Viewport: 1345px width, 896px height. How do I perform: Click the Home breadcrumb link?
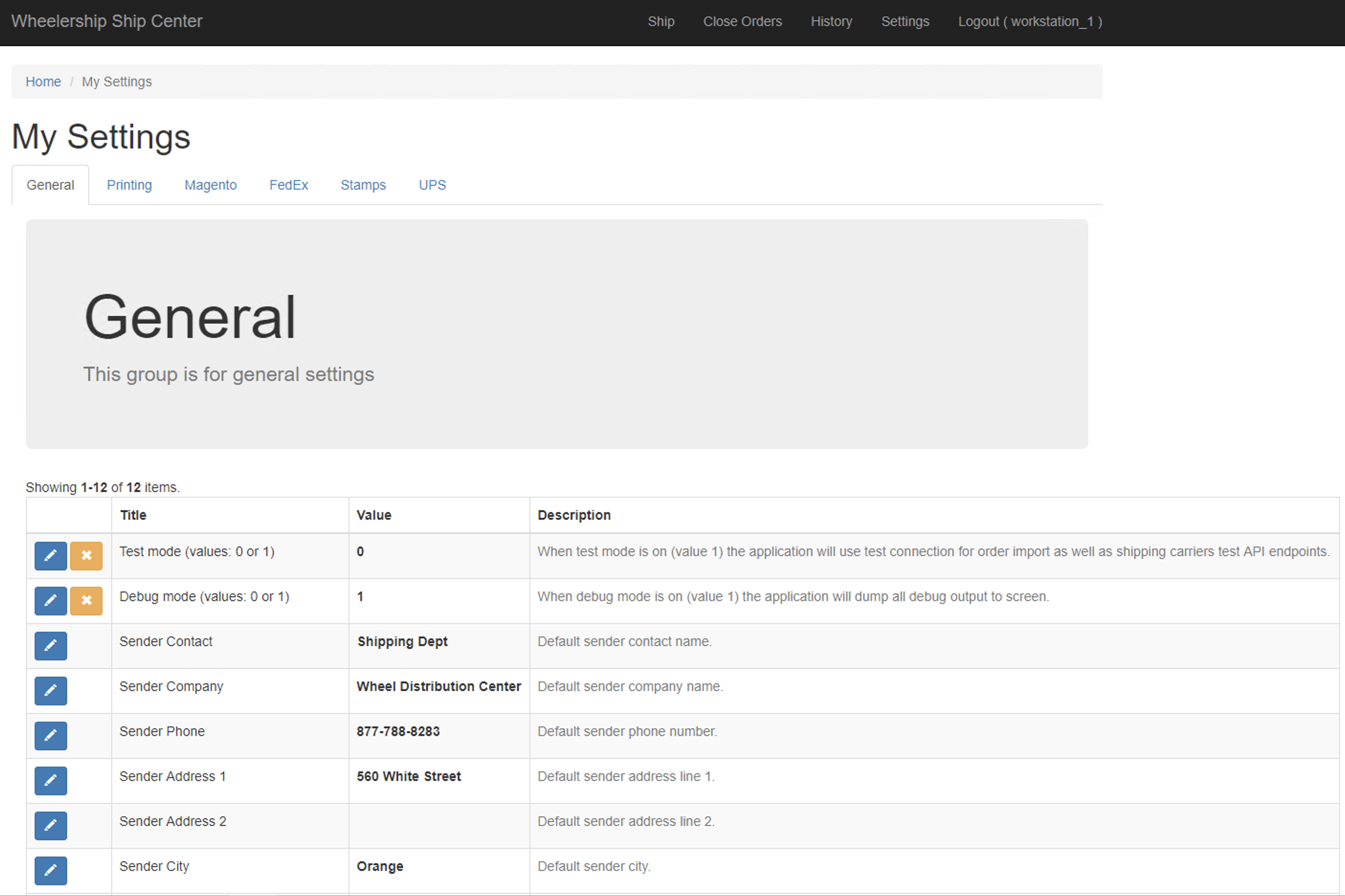(x=43, y=82)
